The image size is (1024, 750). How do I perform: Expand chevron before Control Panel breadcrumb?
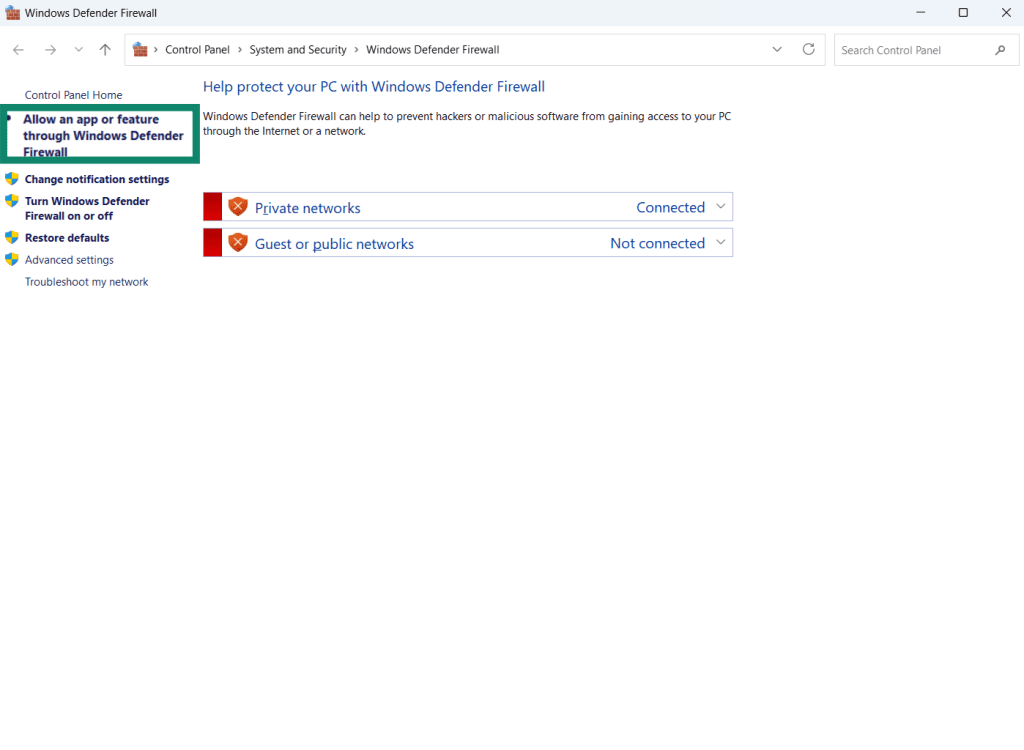[155, 50]
